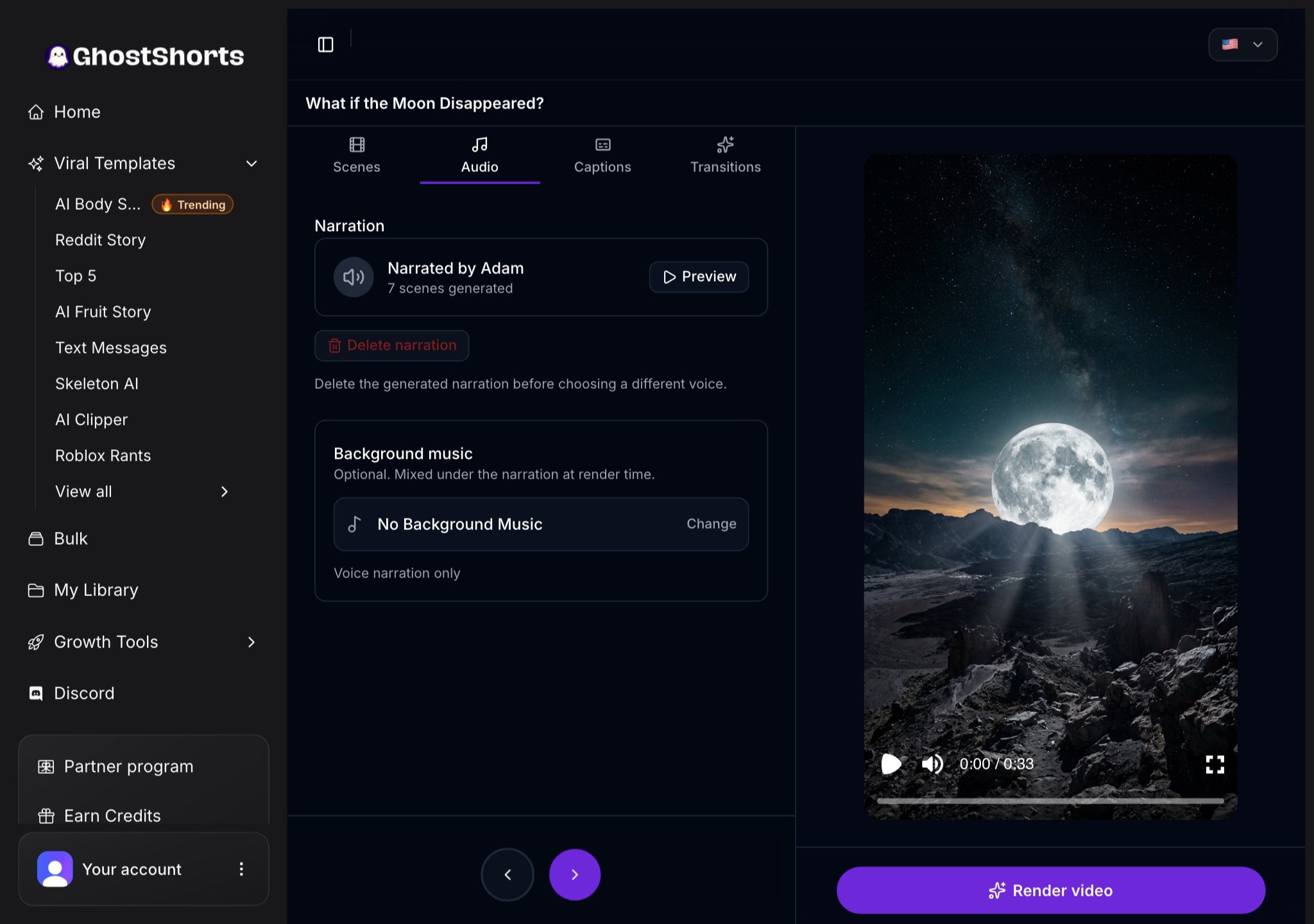1314x924 pixels.
Task: Enter fullscreen on video player
Action: (x=1215, y=764)
